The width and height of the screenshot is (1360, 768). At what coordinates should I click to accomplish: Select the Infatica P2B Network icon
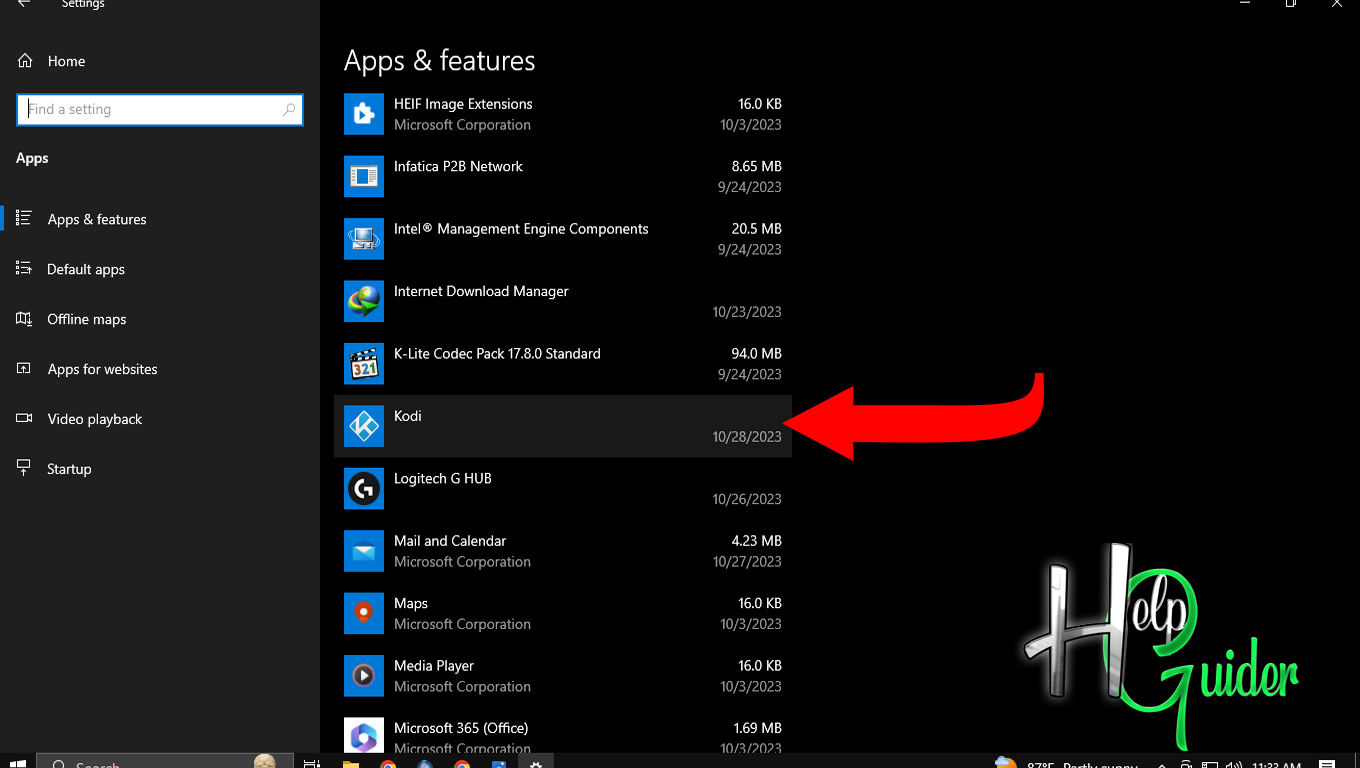[364, 176]
